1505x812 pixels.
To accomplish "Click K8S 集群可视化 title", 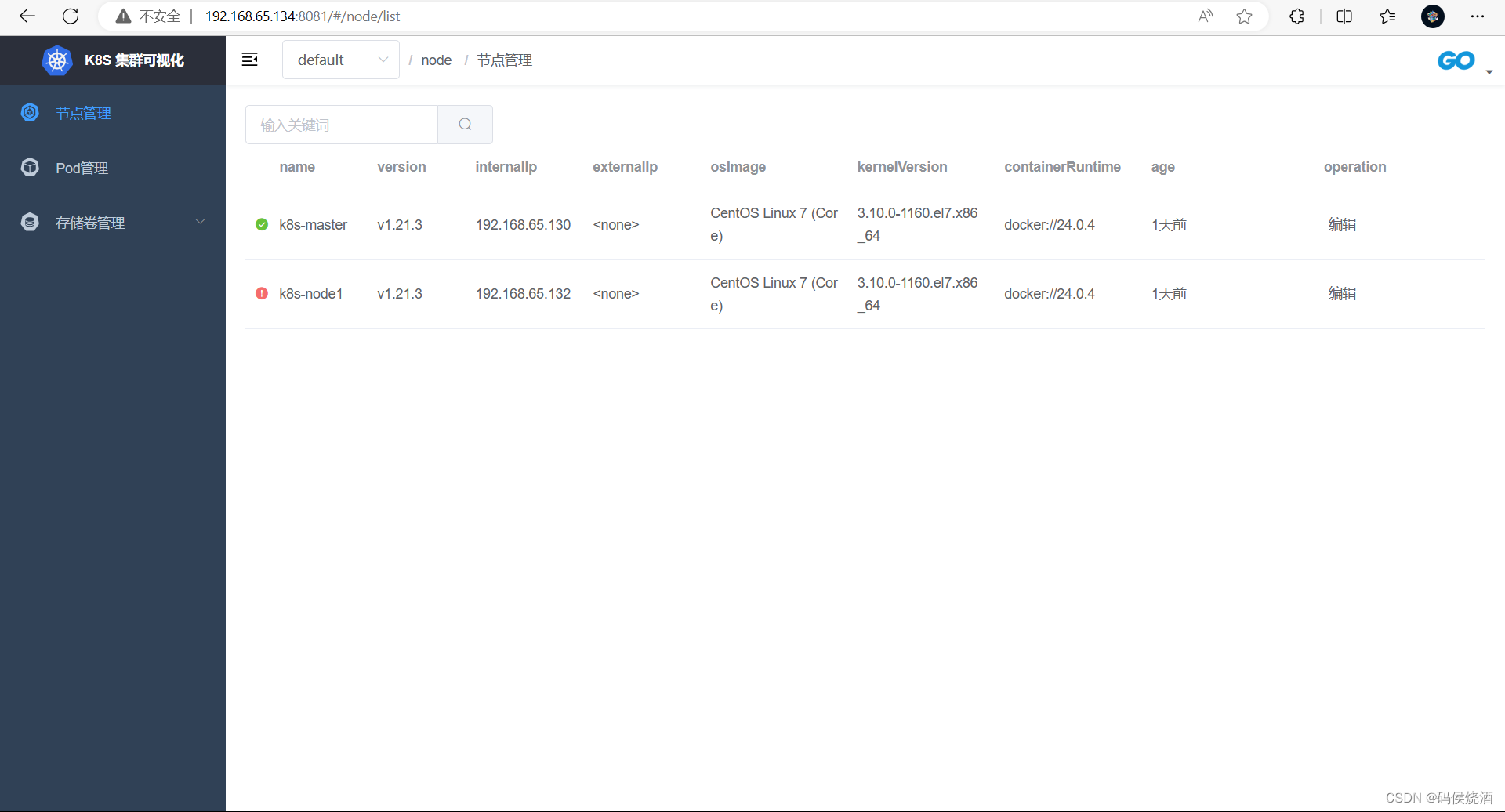I will pyautogui.click(x=134, y=60).
